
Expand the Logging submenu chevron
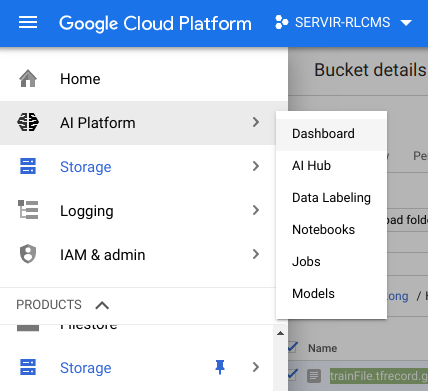click(256, 210)
